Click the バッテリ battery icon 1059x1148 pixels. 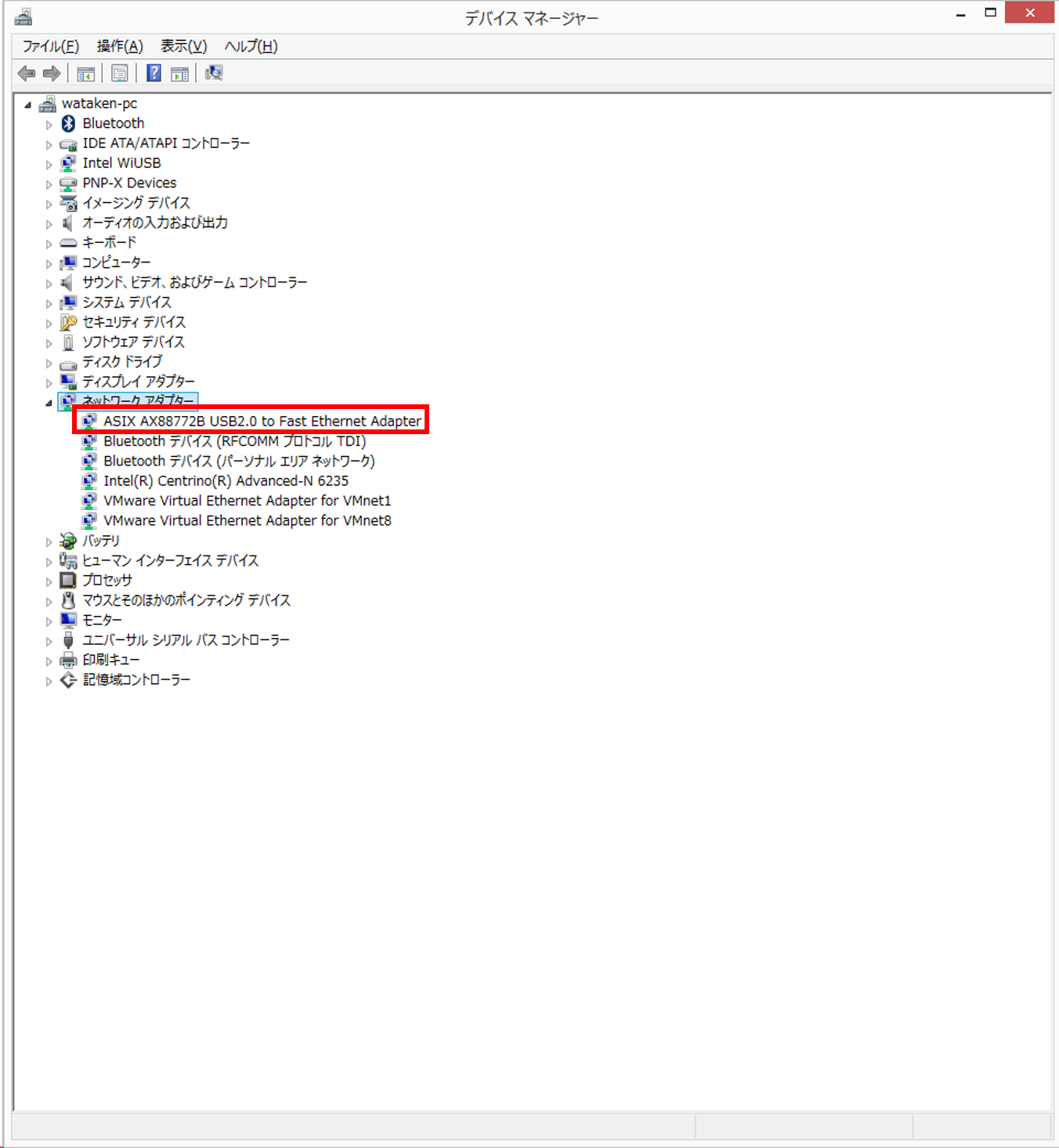pos(68,541)
